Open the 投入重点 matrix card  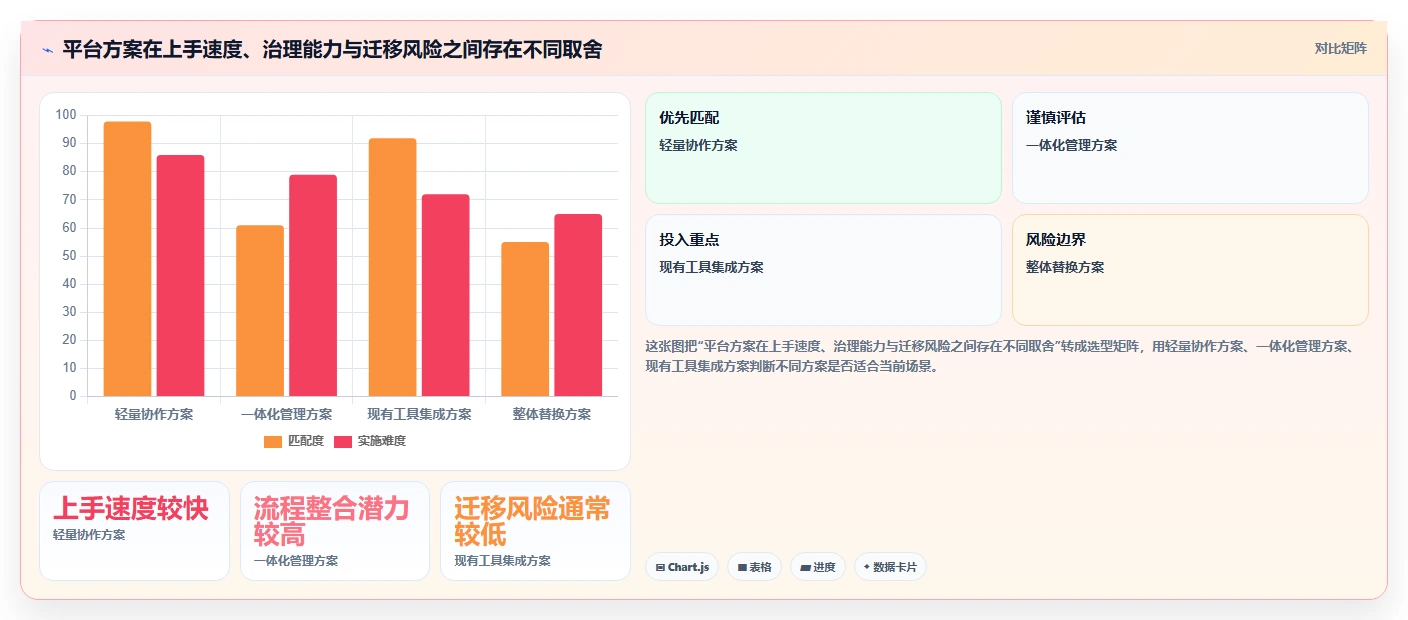823,270
